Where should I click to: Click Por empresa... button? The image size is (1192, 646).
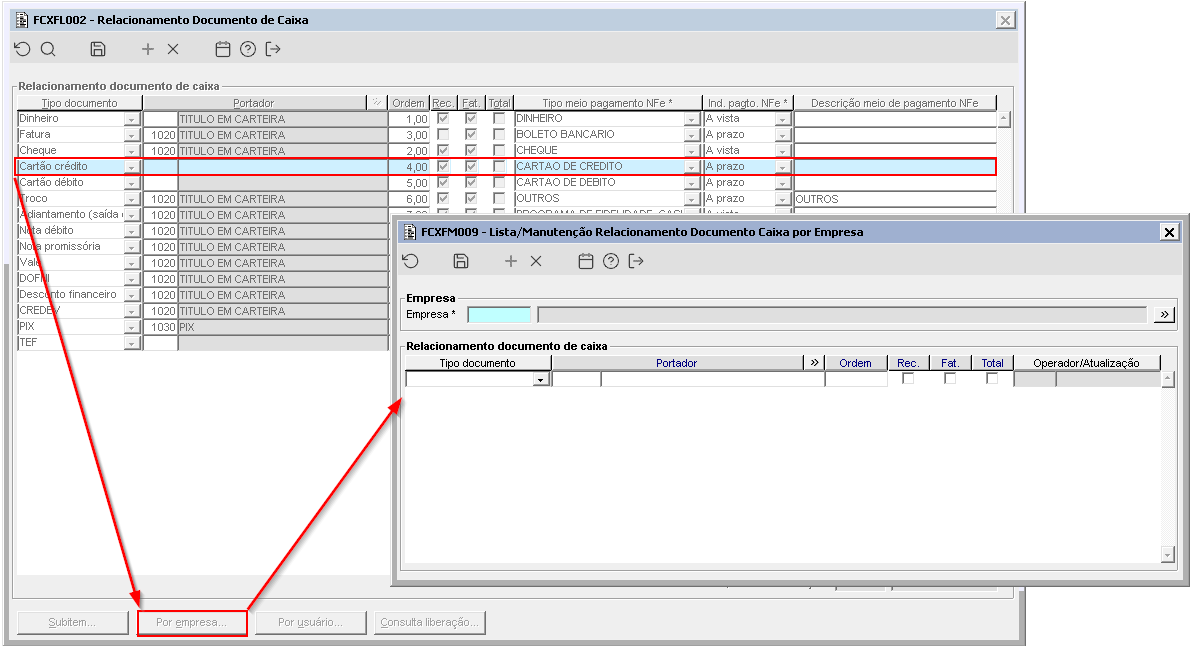(x=192, y=622)
